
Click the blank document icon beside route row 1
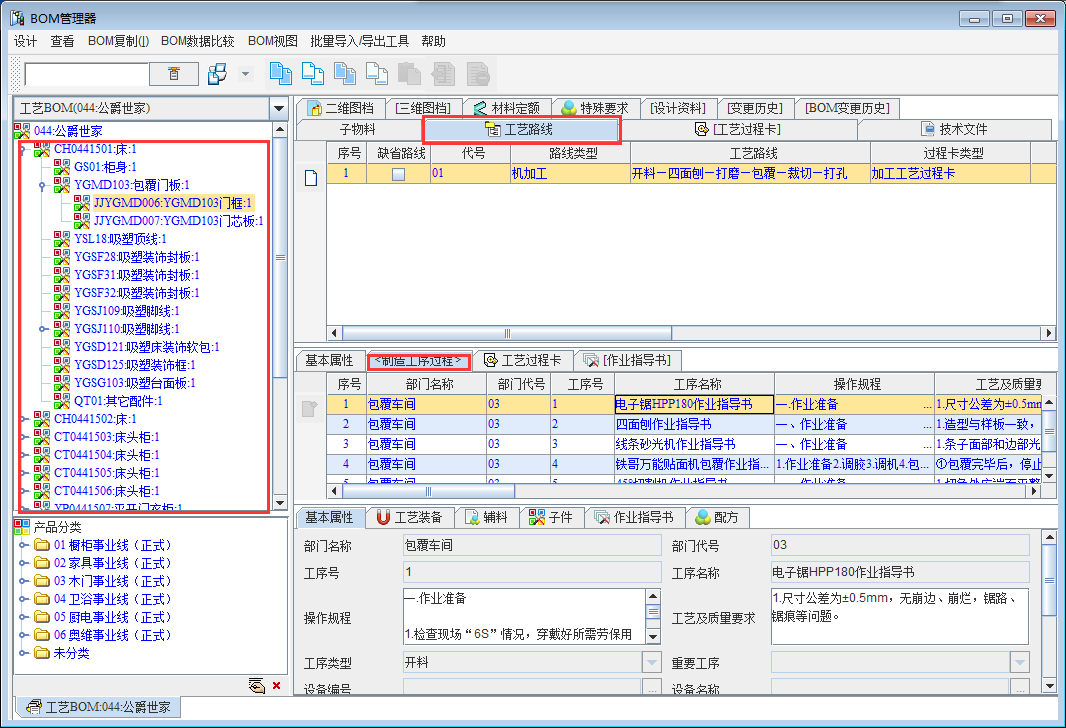click(x=311, y=178)
